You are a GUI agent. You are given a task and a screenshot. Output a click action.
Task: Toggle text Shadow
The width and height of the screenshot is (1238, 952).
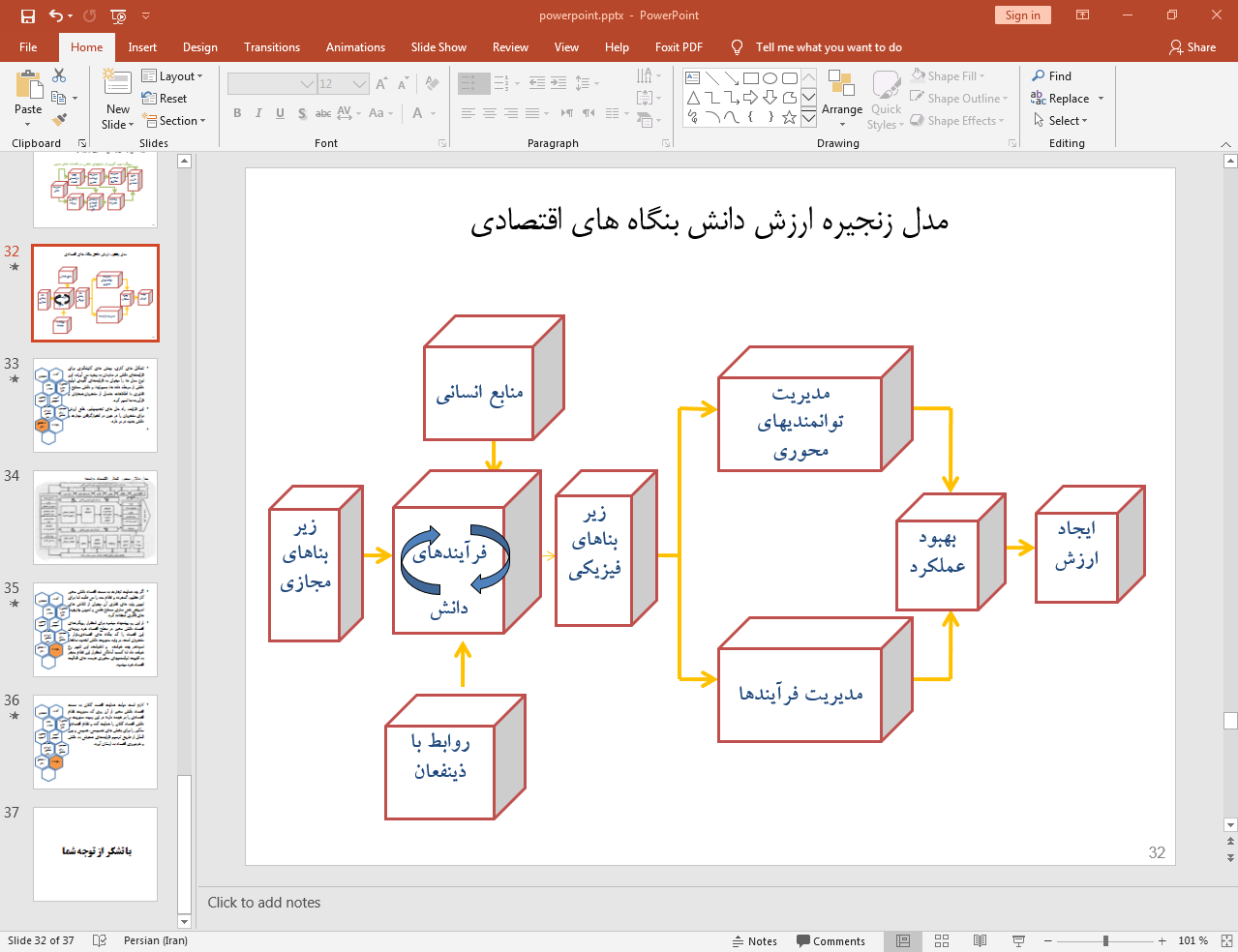click(x=302, y=113)
